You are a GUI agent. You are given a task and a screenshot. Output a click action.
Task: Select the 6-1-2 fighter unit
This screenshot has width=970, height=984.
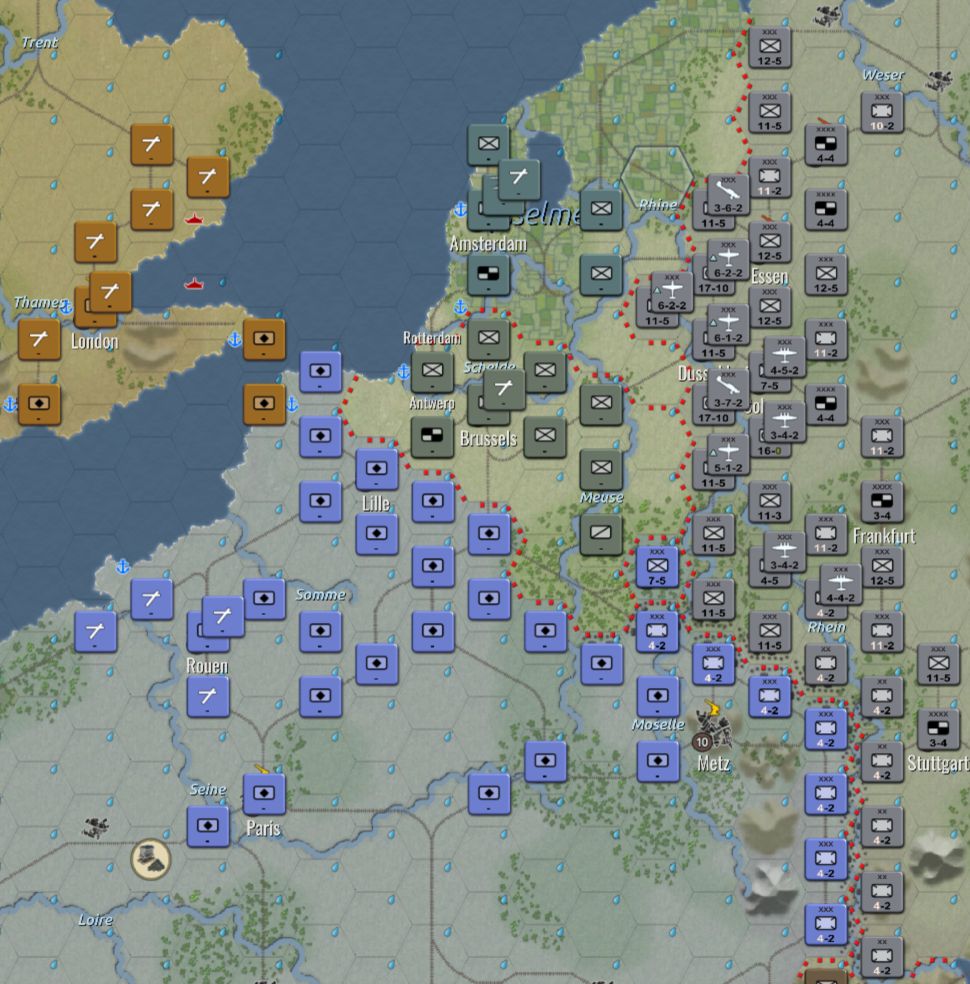pos(728,325)
